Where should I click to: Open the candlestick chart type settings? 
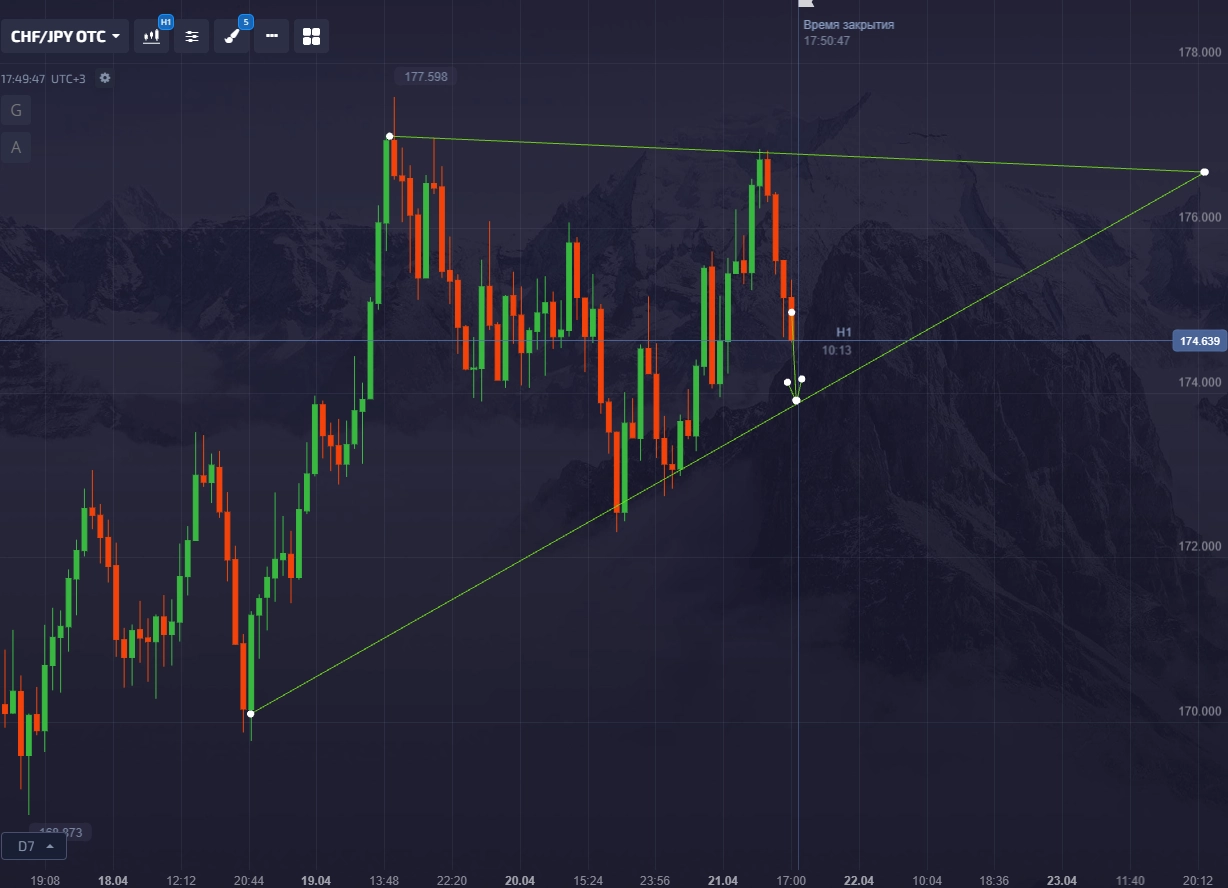152,37
